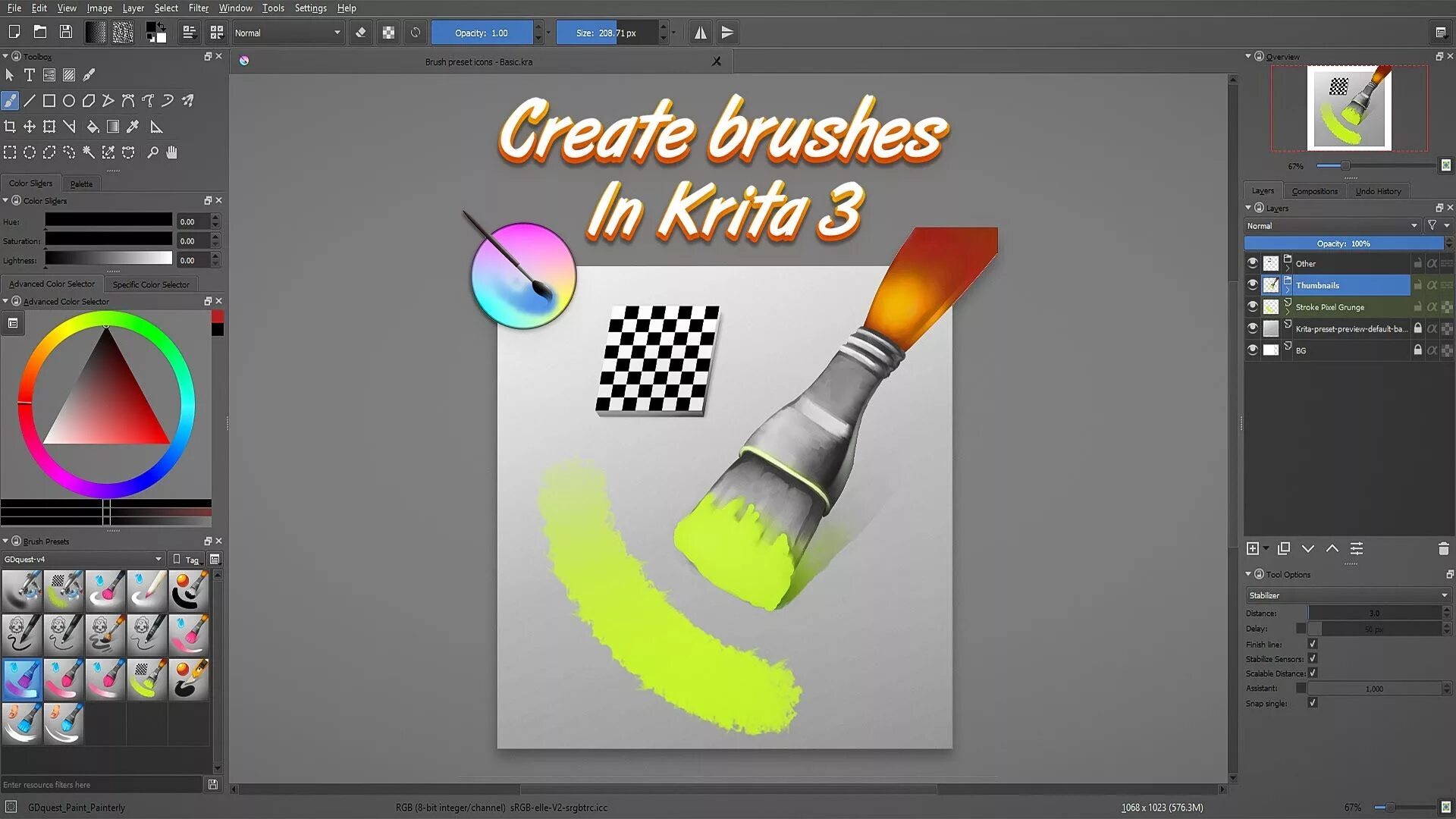Delete layer with trash icon
Viewport: 1456px width, 819px height.
pos(1443,548)
